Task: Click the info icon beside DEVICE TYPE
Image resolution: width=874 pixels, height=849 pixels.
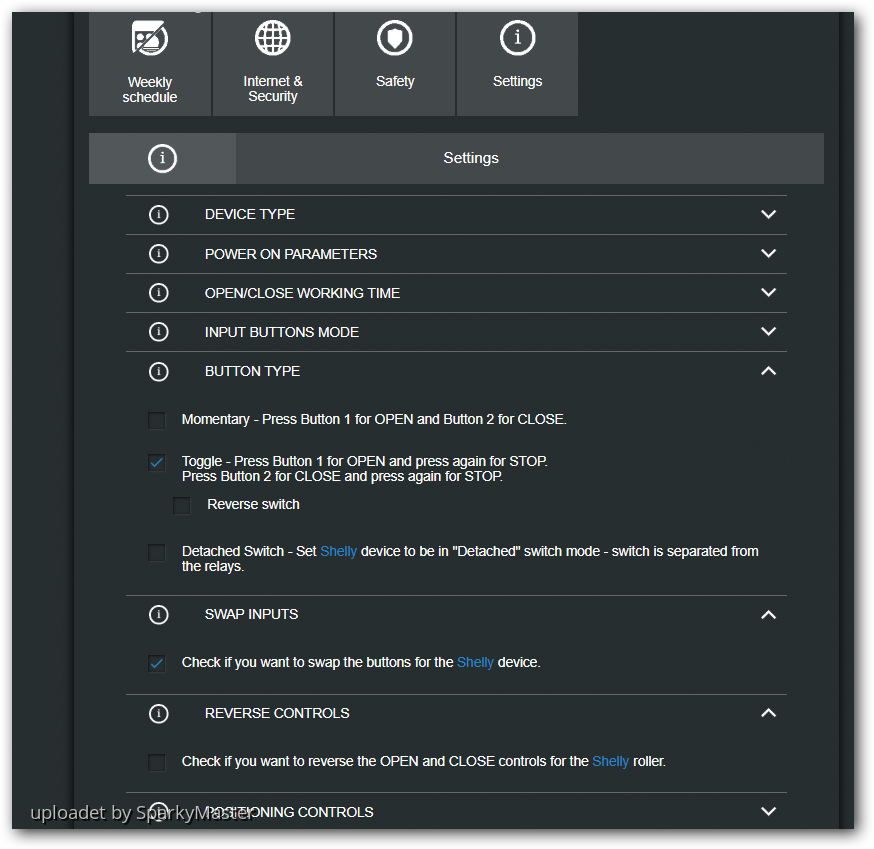Action: point(158,215)
